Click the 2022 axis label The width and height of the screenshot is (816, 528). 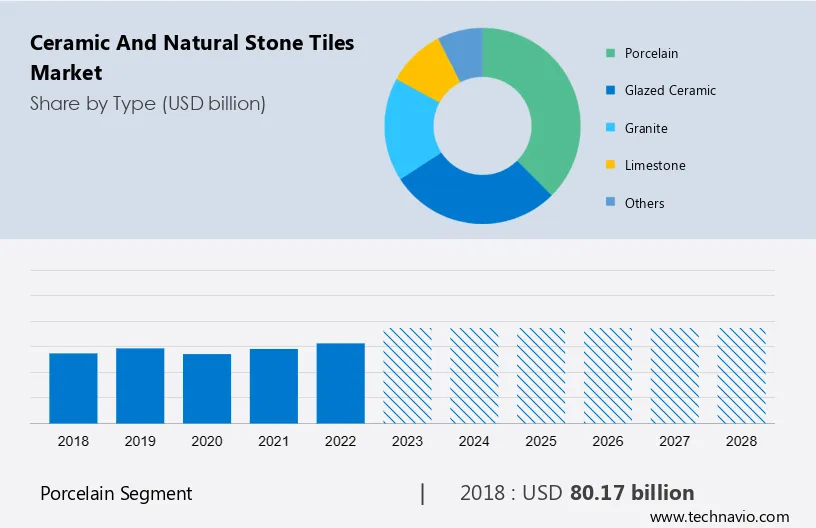tap(340, 441)
